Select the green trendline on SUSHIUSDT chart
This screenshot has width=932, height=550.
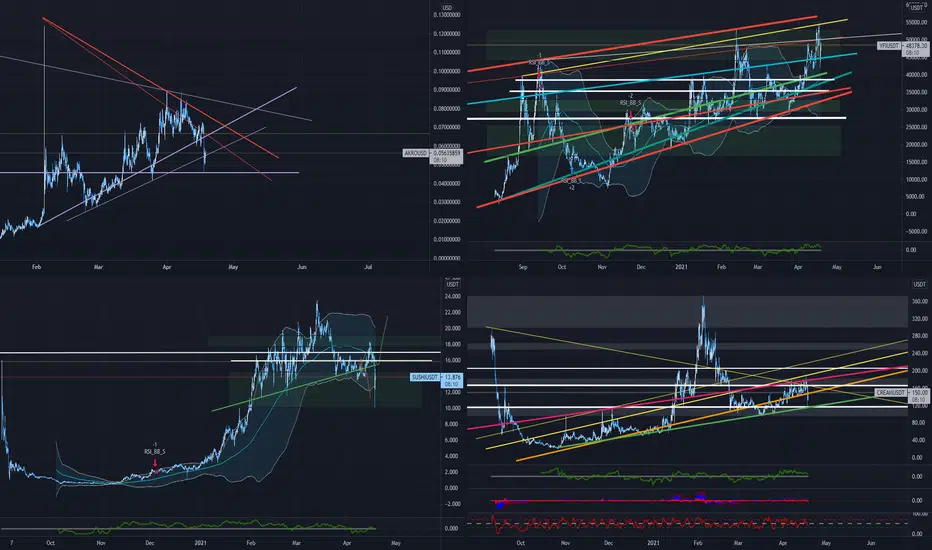[294, 388]
